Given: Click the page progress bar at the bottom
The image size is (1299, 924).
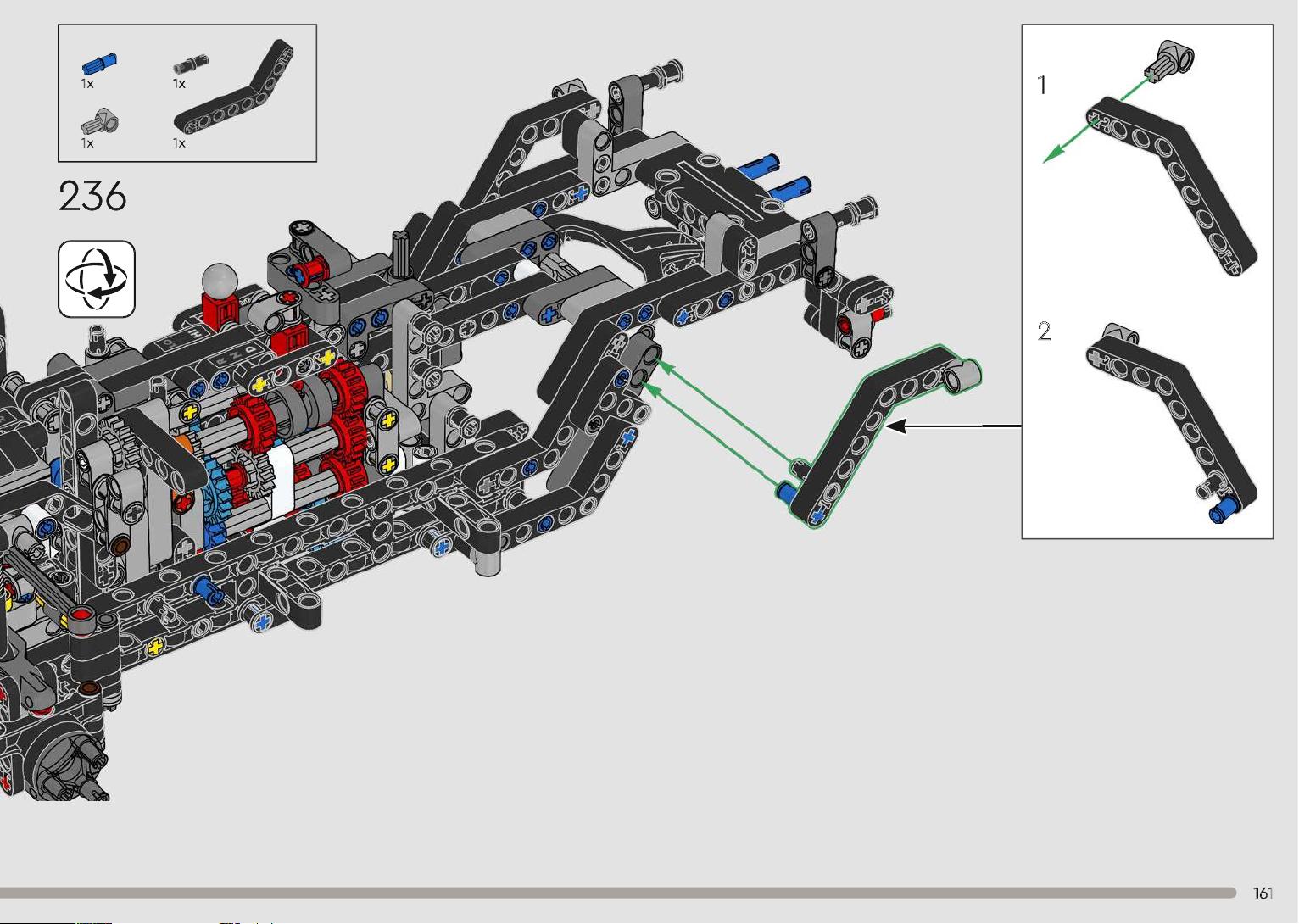Looking at the screenshot, I should click(618, 893).
